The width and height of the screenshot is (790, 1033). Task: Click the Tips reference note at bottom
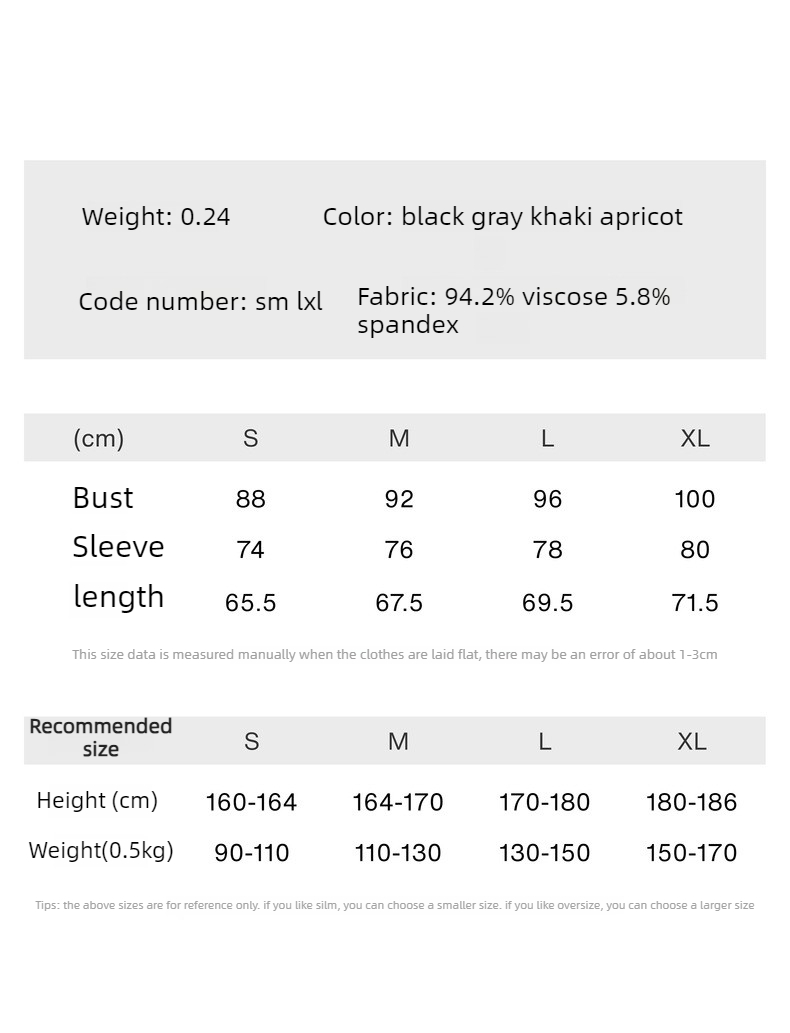pyautogui.click(x=395, y=905)
